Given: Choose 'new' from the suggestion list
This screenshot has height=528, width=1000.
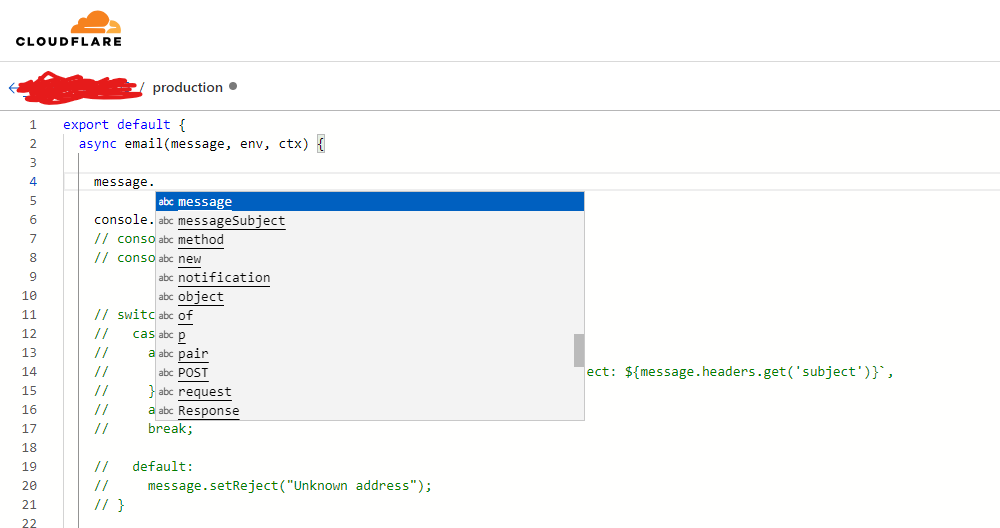Looking at the screenshot, I should (370, 259).
